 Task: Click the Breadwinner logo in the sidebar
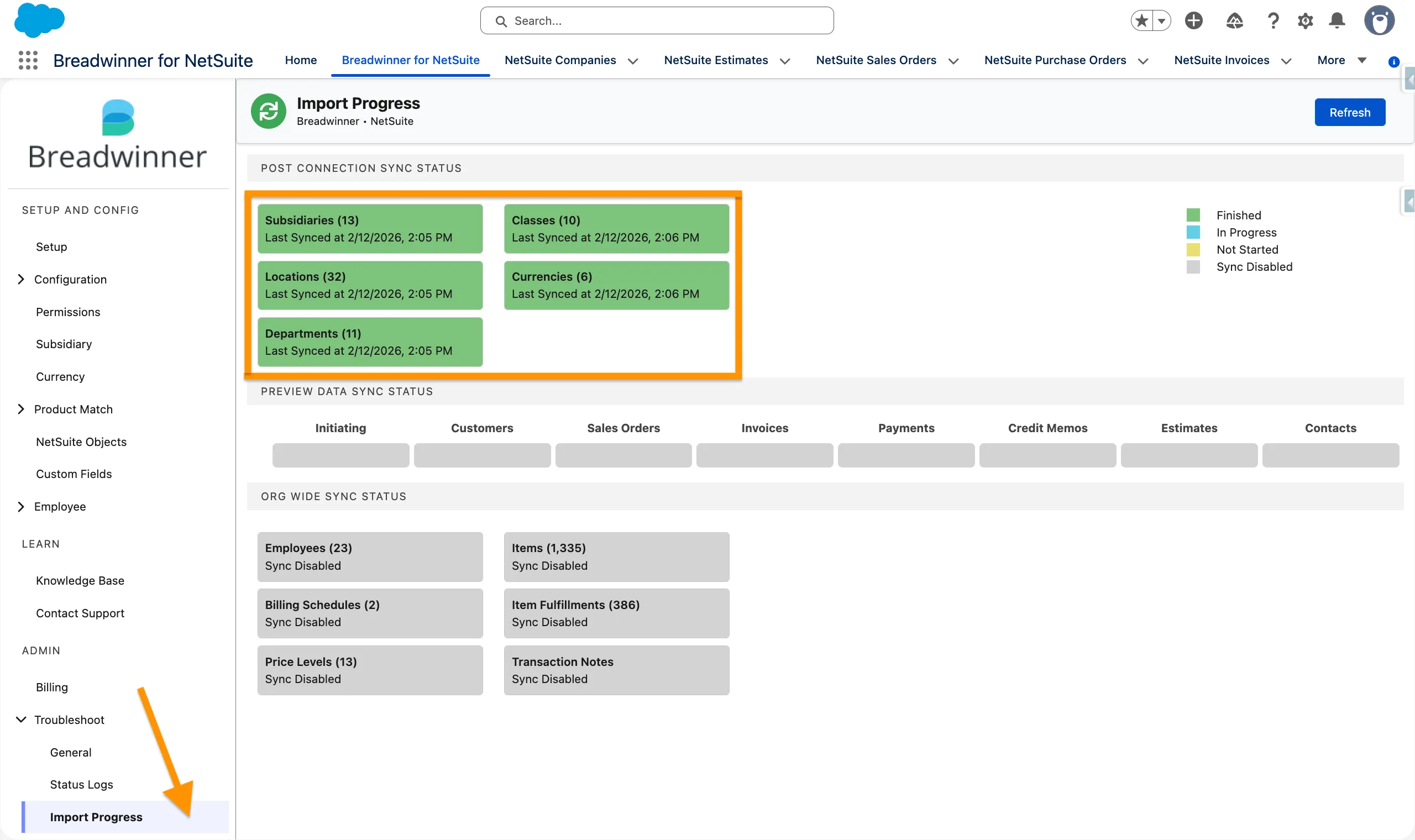coord(118,135)
